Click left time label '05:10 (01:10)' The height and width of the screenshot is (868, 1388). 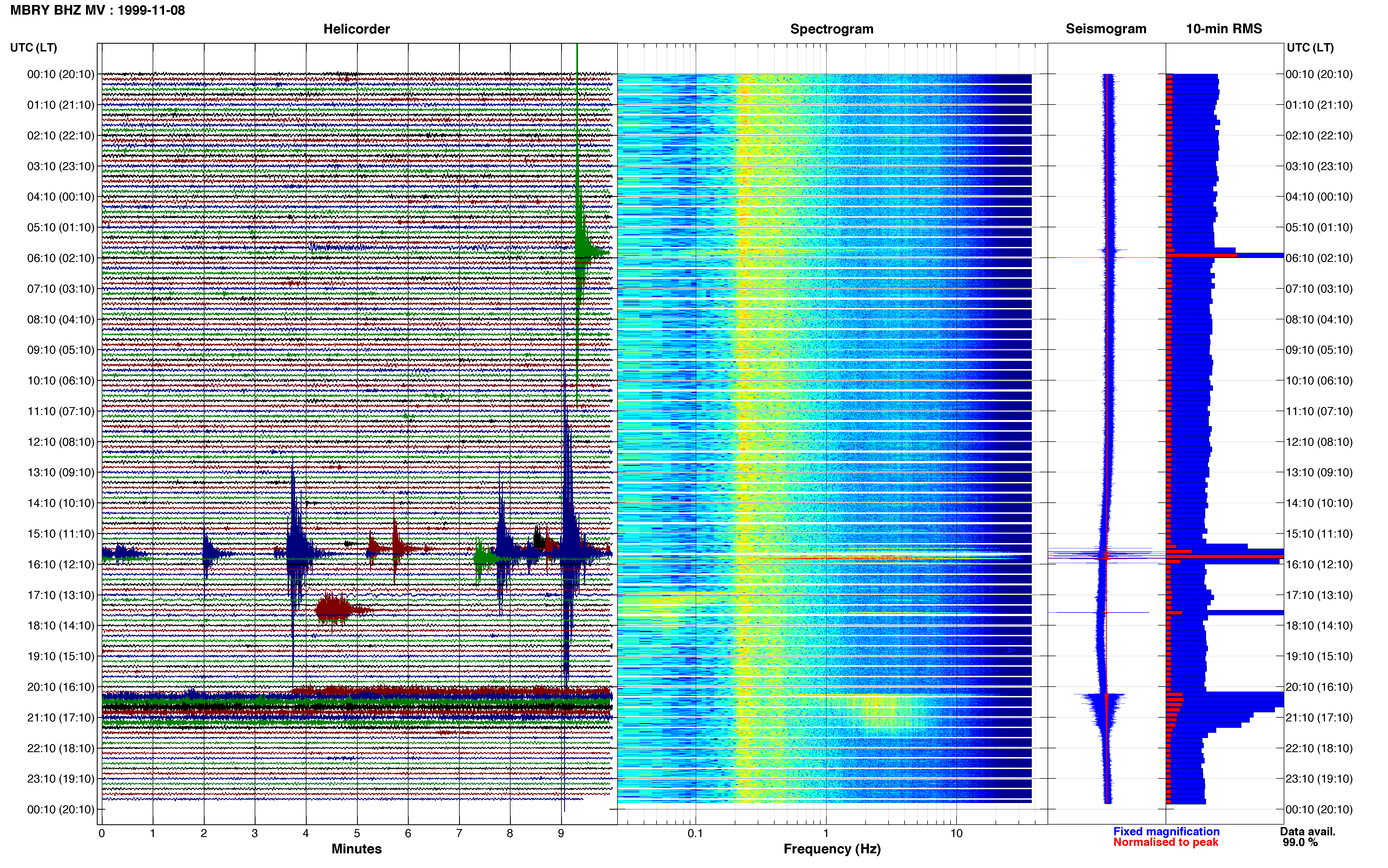[x=61, y=227]
